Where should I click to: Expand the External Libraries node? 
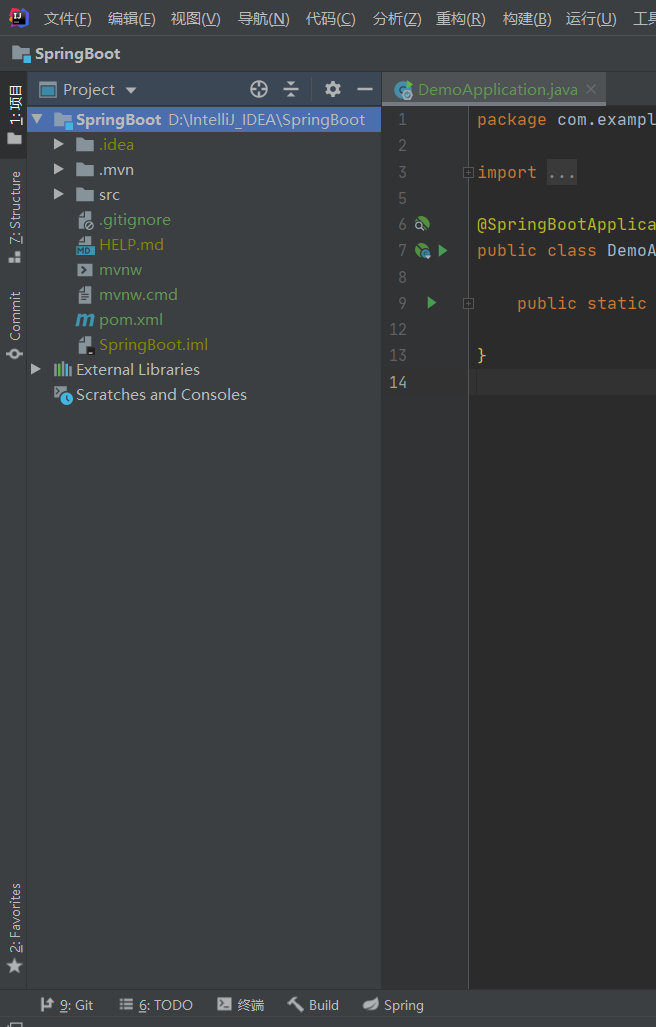coord(36,369)
